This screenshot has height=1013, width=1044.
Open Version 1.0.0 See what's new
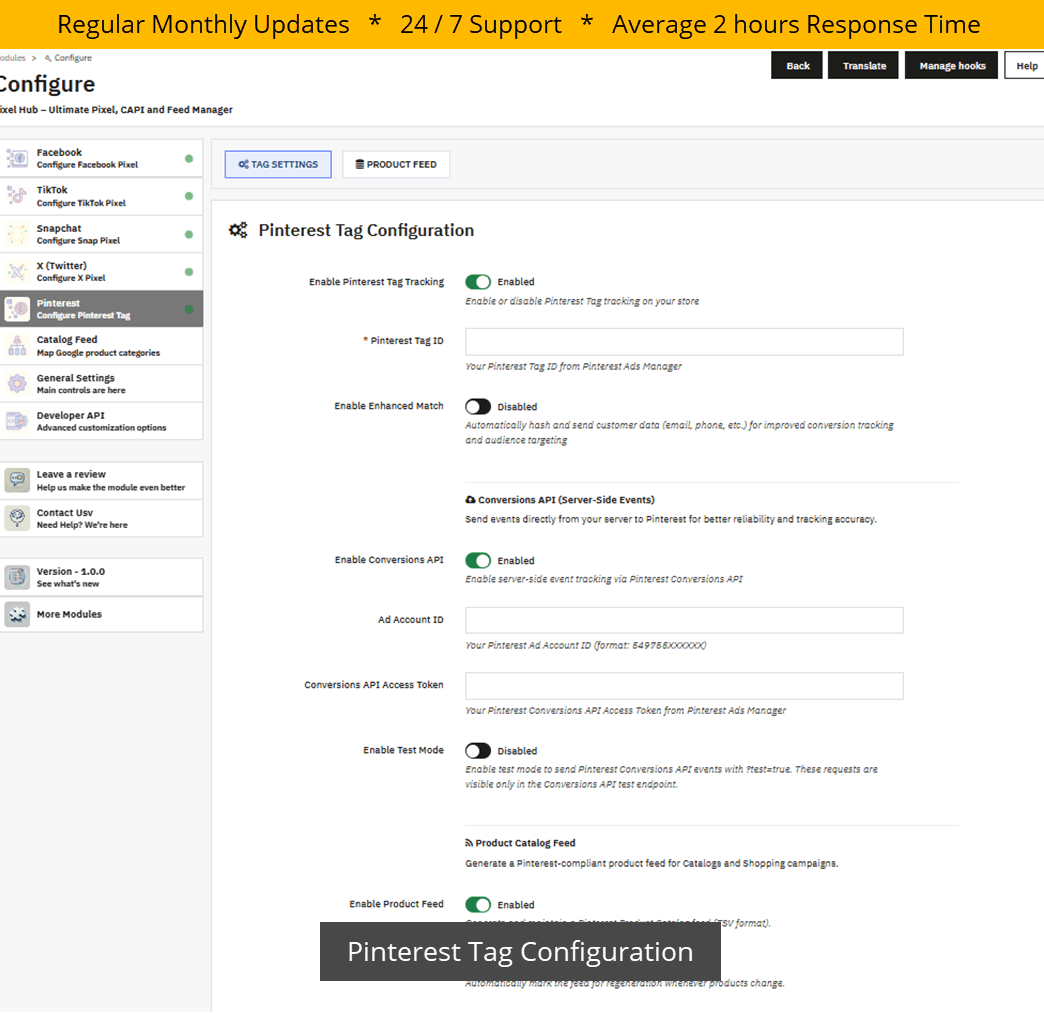pyautogui.click(x=101, y=577)
